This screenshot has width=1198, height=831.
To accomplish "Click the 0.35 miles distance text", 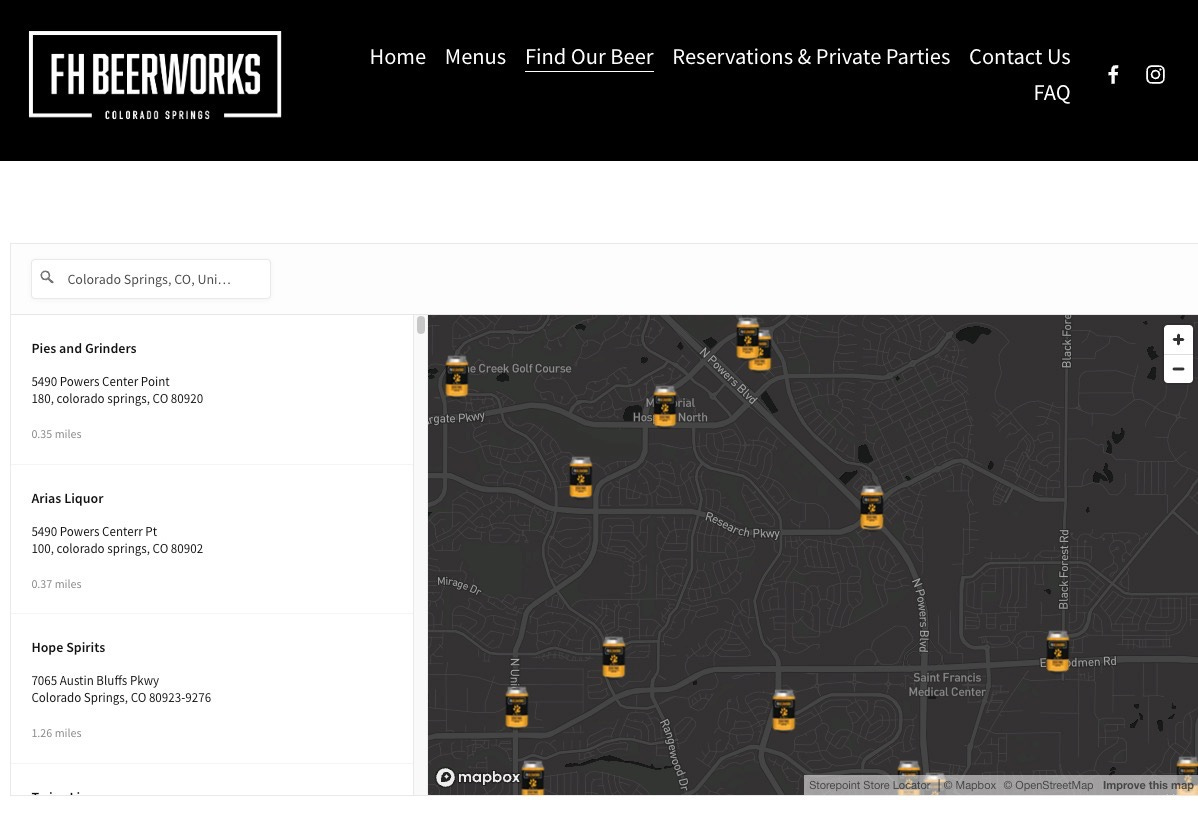I will pos(57,434).
